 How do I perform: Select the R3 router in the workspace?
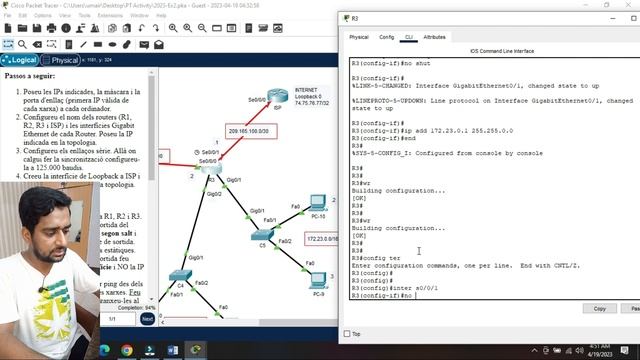pos(211,168)
